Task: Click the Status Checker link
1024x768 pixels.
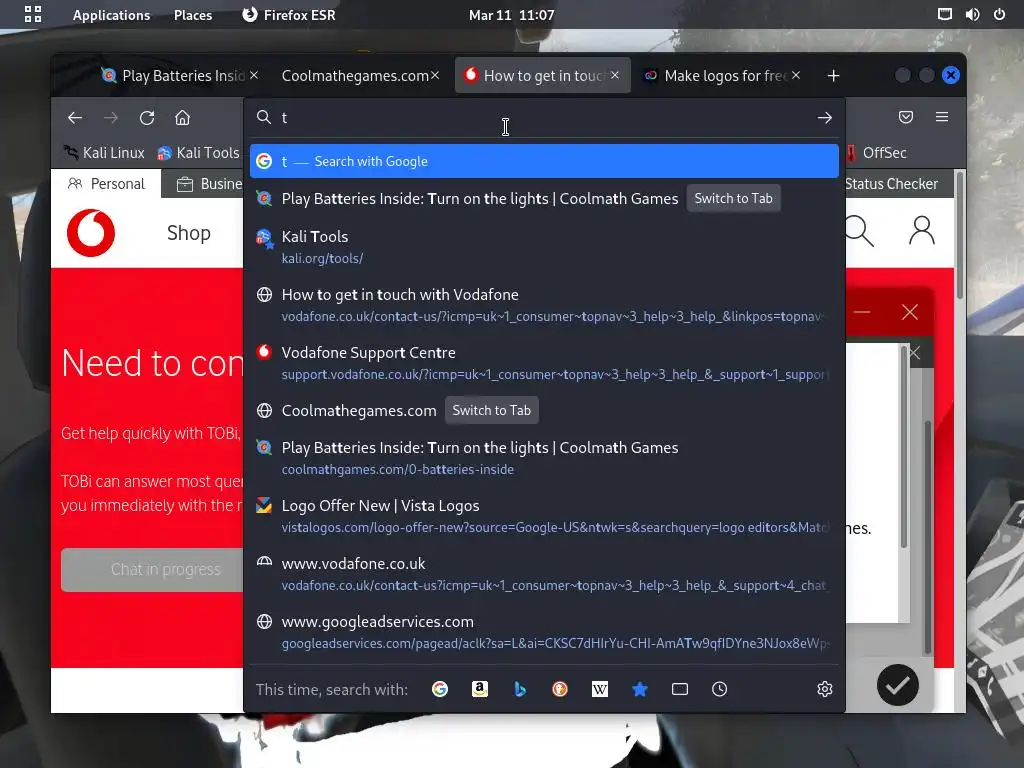Action: [x=891, y=184]
